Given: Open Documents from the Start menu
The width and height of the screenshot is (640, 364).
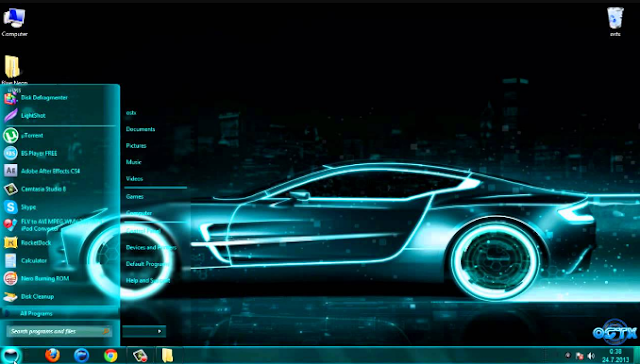Looking at the screenshot, I should point(140,129).
